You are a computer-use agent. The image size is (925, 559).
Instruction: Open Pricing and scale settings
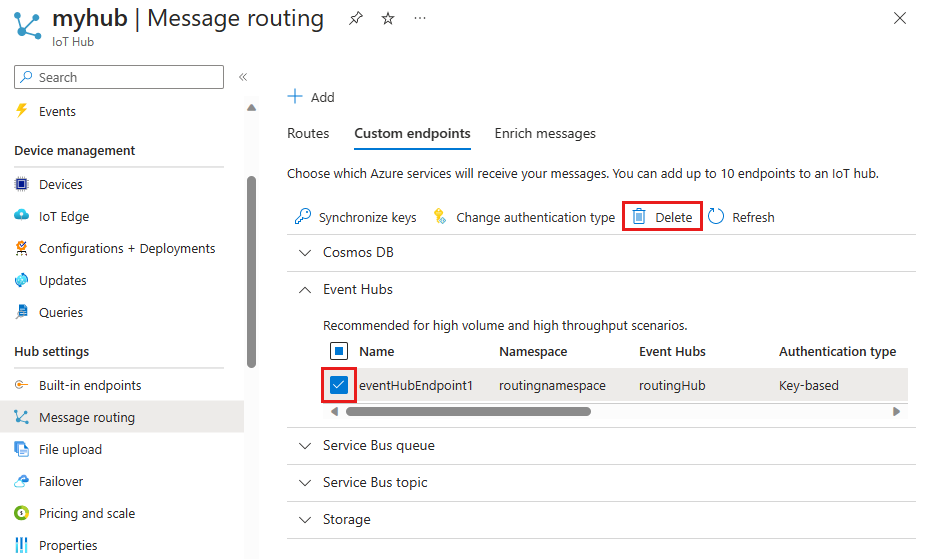tap(86, 513)
